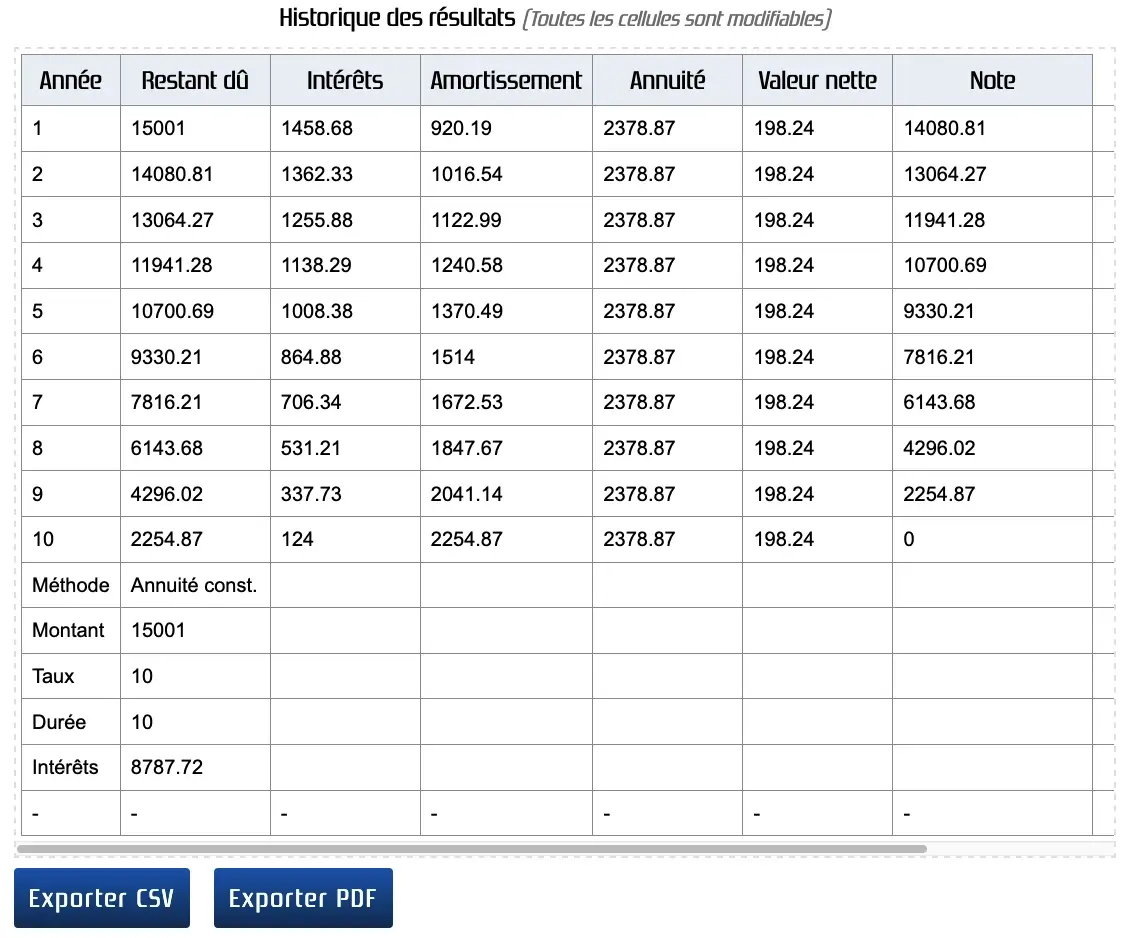Click the Montant label cell
This screenshot has height=938, width=1125.
tap(71, 631)
